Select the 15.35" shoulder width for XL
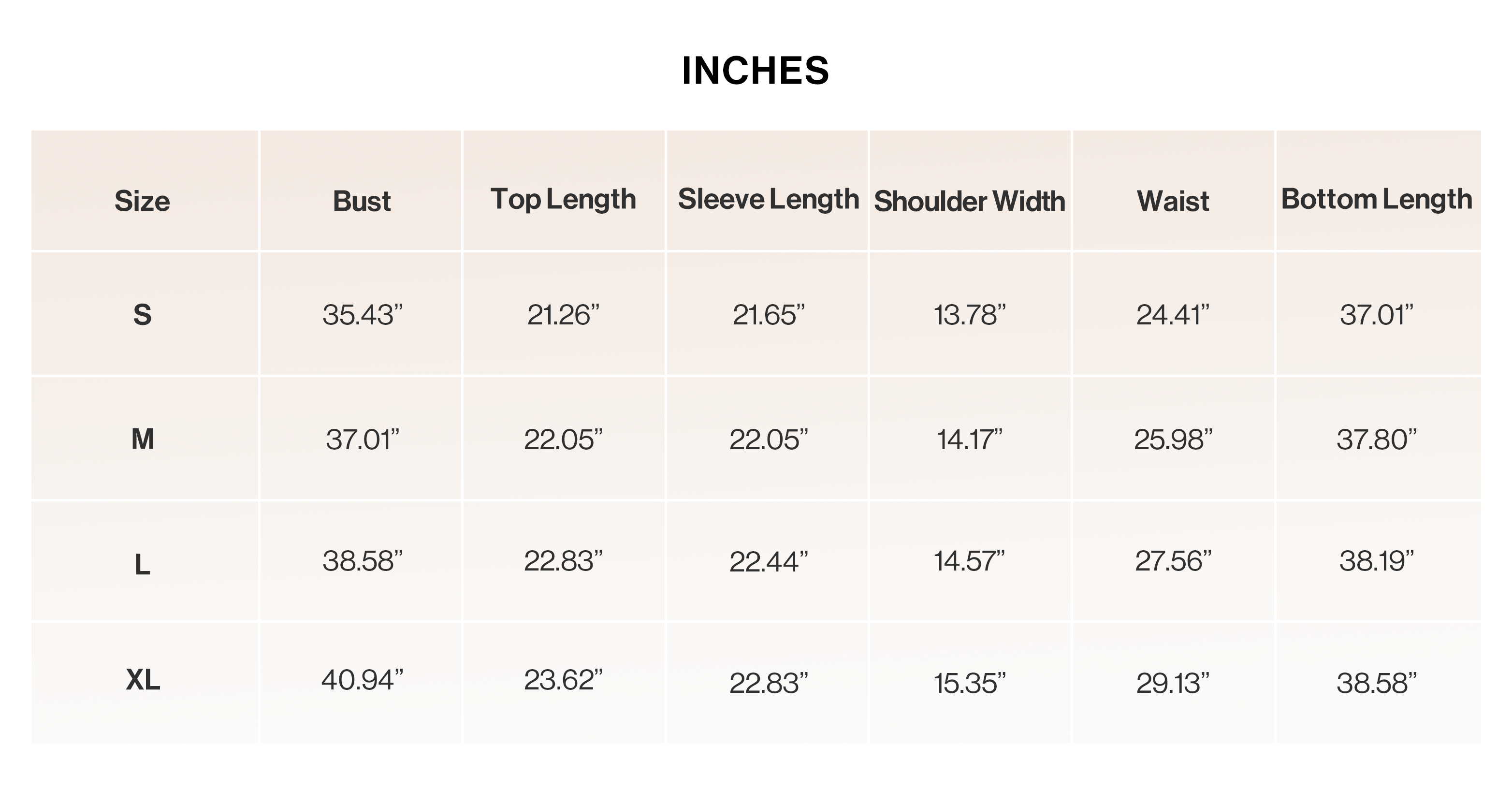Viewport: 1512px width, 805px height. point(970,684)
